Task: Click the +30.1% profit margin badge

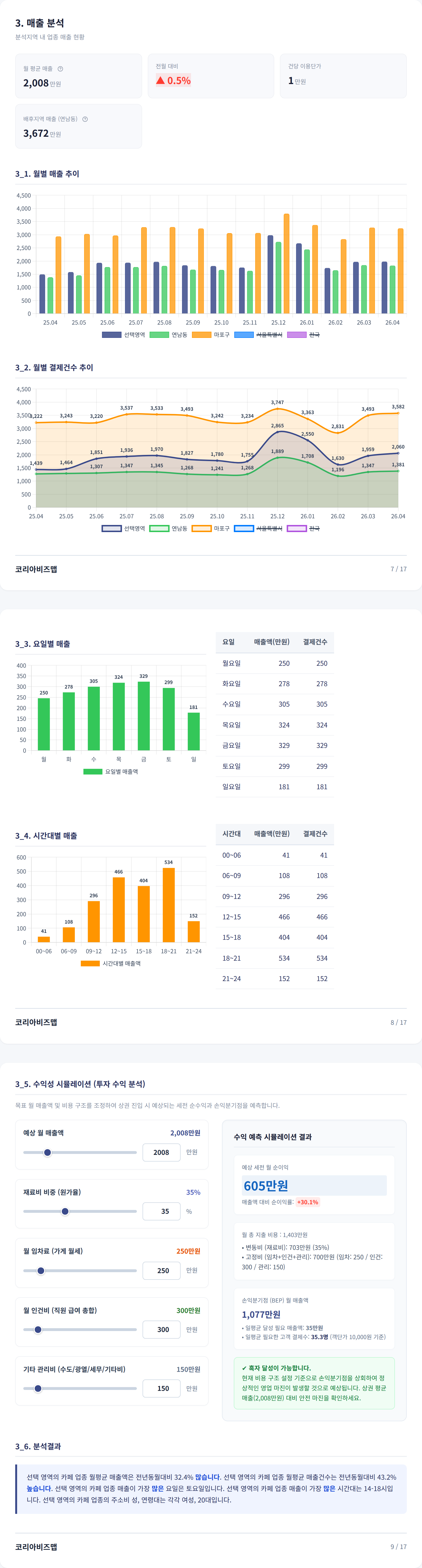Action: [x=307, y=1202]
